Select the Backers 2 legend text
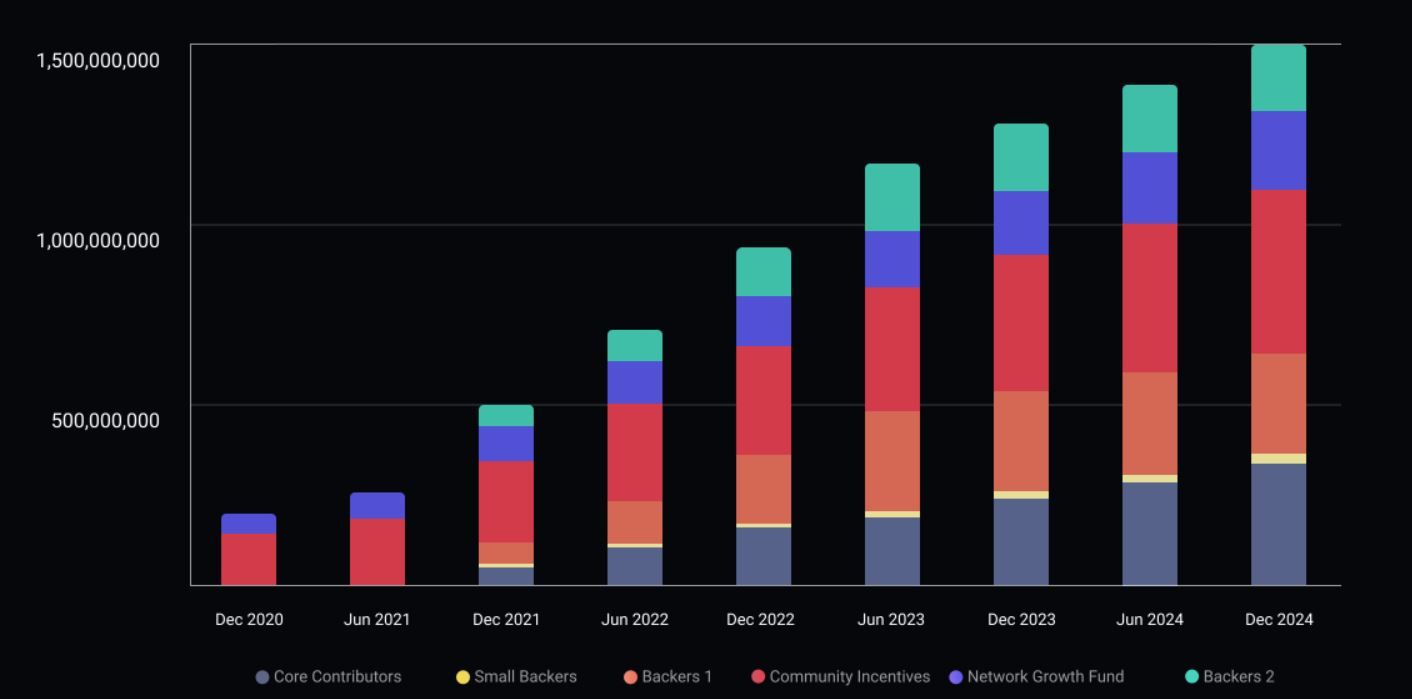The height and width of the screenshot is (699, 1412). click(x=1238, y=677)
